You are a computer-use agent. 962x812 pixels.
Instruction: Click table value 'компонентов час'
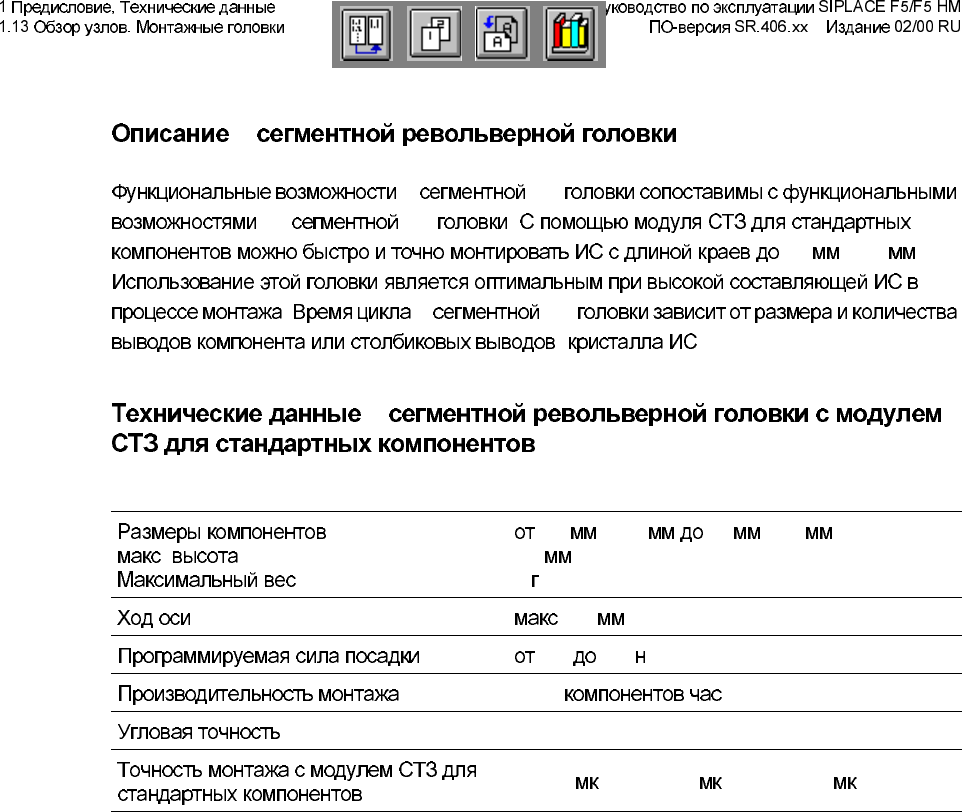coord(642,695)
